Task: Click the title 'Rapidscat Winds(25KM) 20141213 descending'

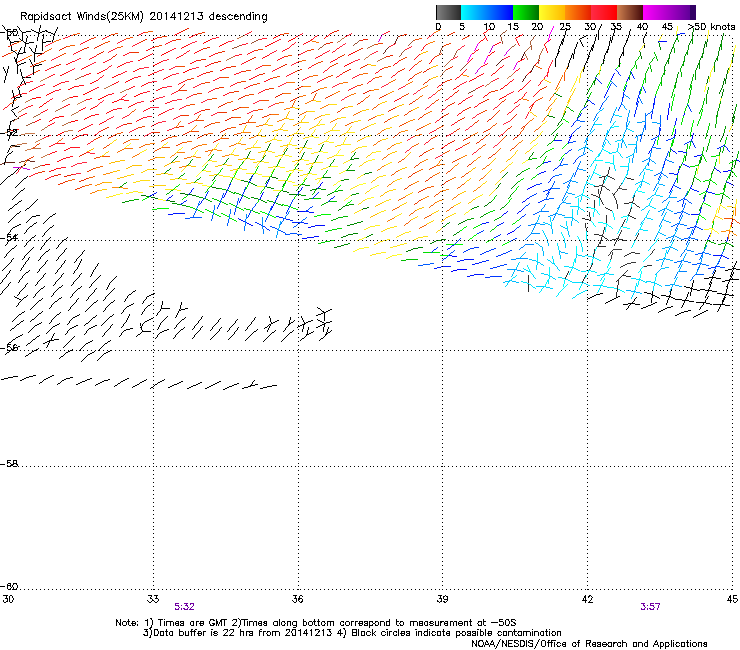Action: click(143, 17)
